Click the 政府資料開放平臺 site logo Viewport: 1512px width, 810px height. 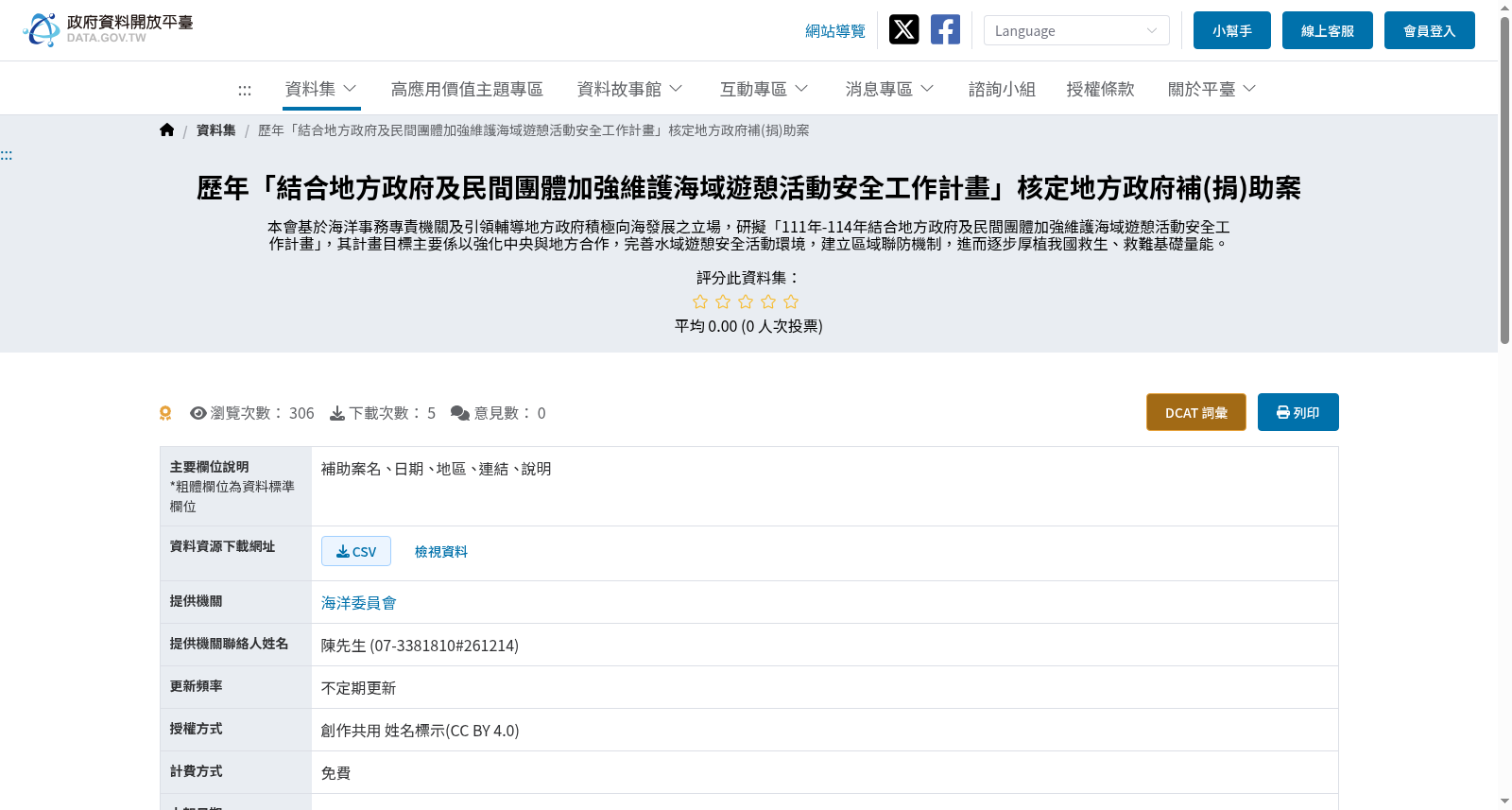point(108,29)
